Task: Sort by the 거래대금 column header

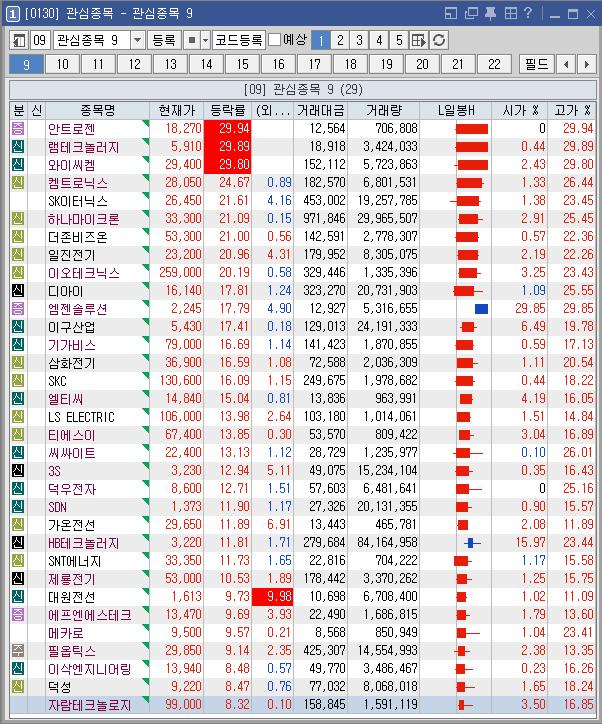Action: [x=320, y=110]
